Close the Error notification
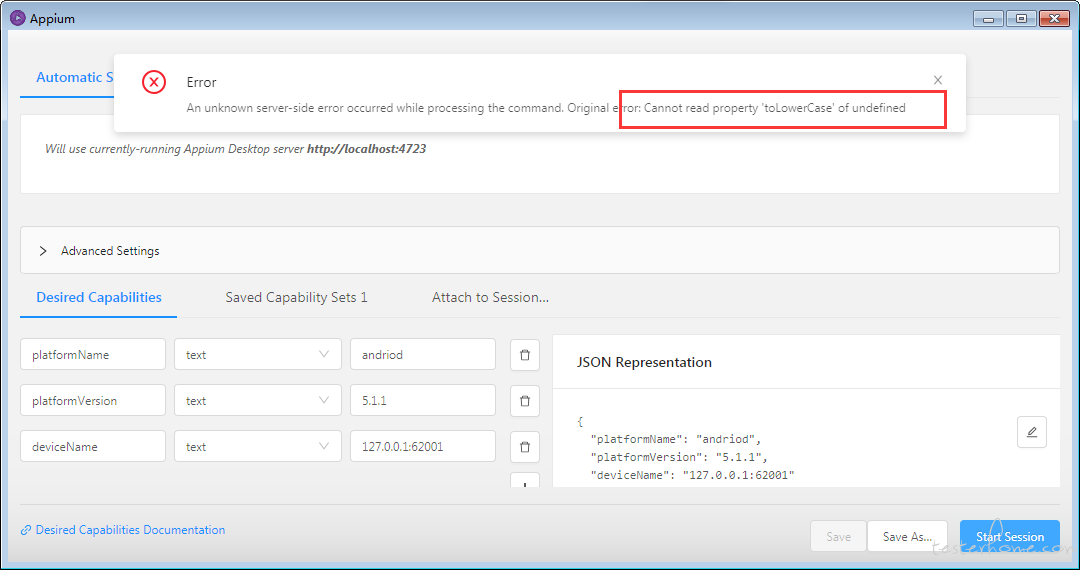This screenshot has height=570, width=1080. click(937, 81)
